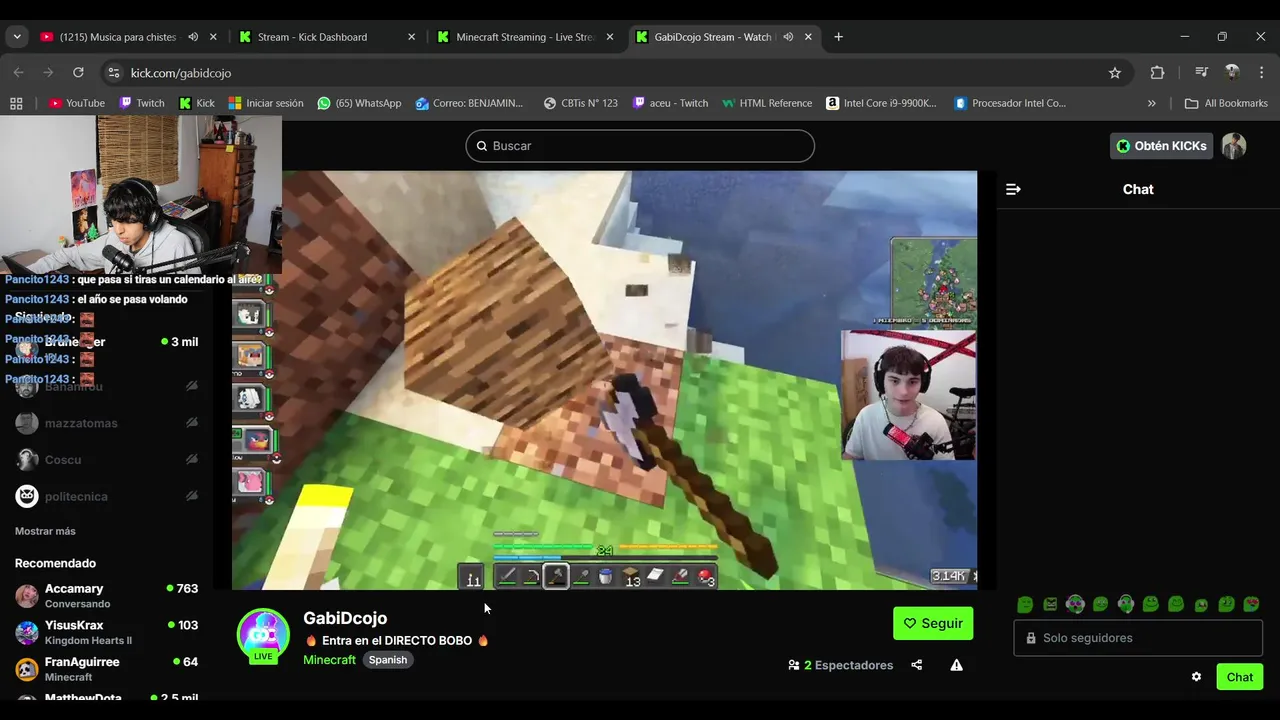Close the Kick Dashboard tab
The height and width of the screenshot is (720, 1280).
[411, 37]
